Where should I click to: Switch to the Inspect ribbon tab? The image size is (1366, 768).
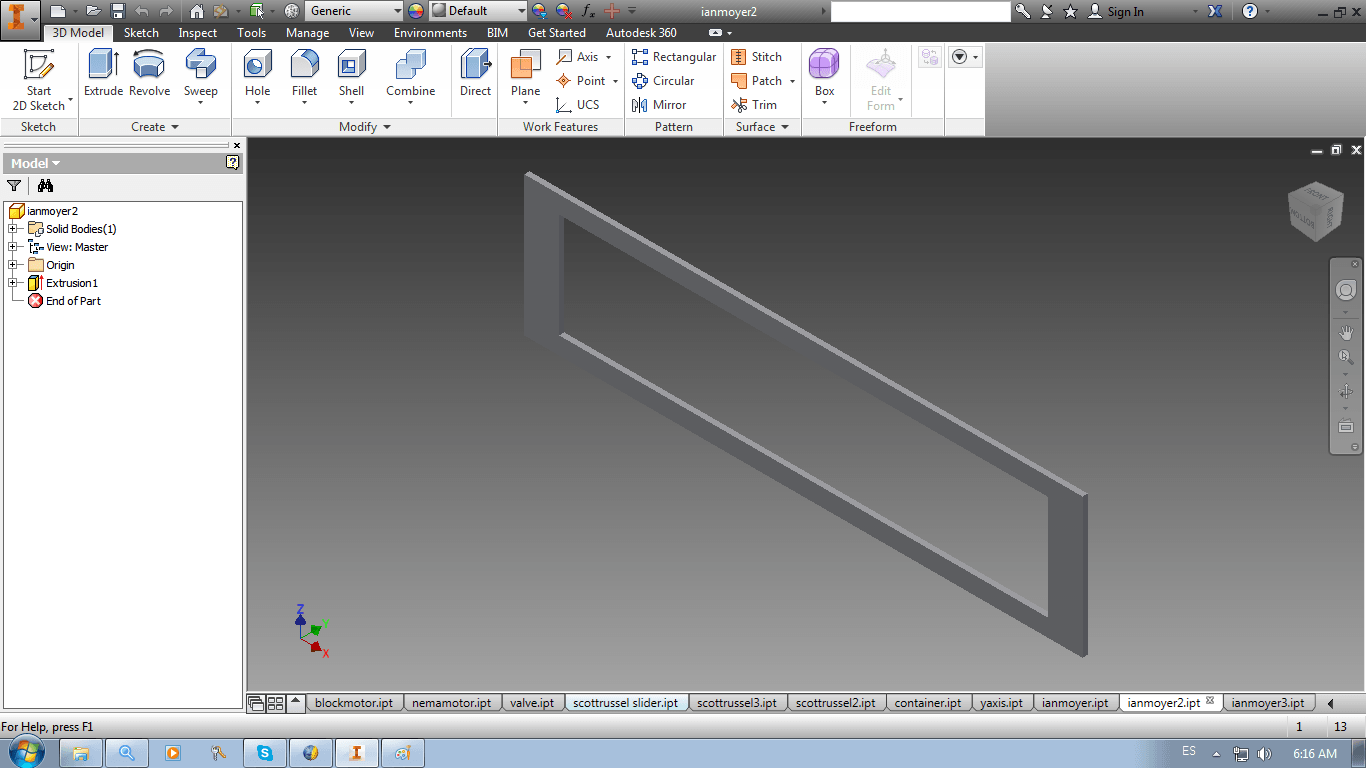point(198,33)
